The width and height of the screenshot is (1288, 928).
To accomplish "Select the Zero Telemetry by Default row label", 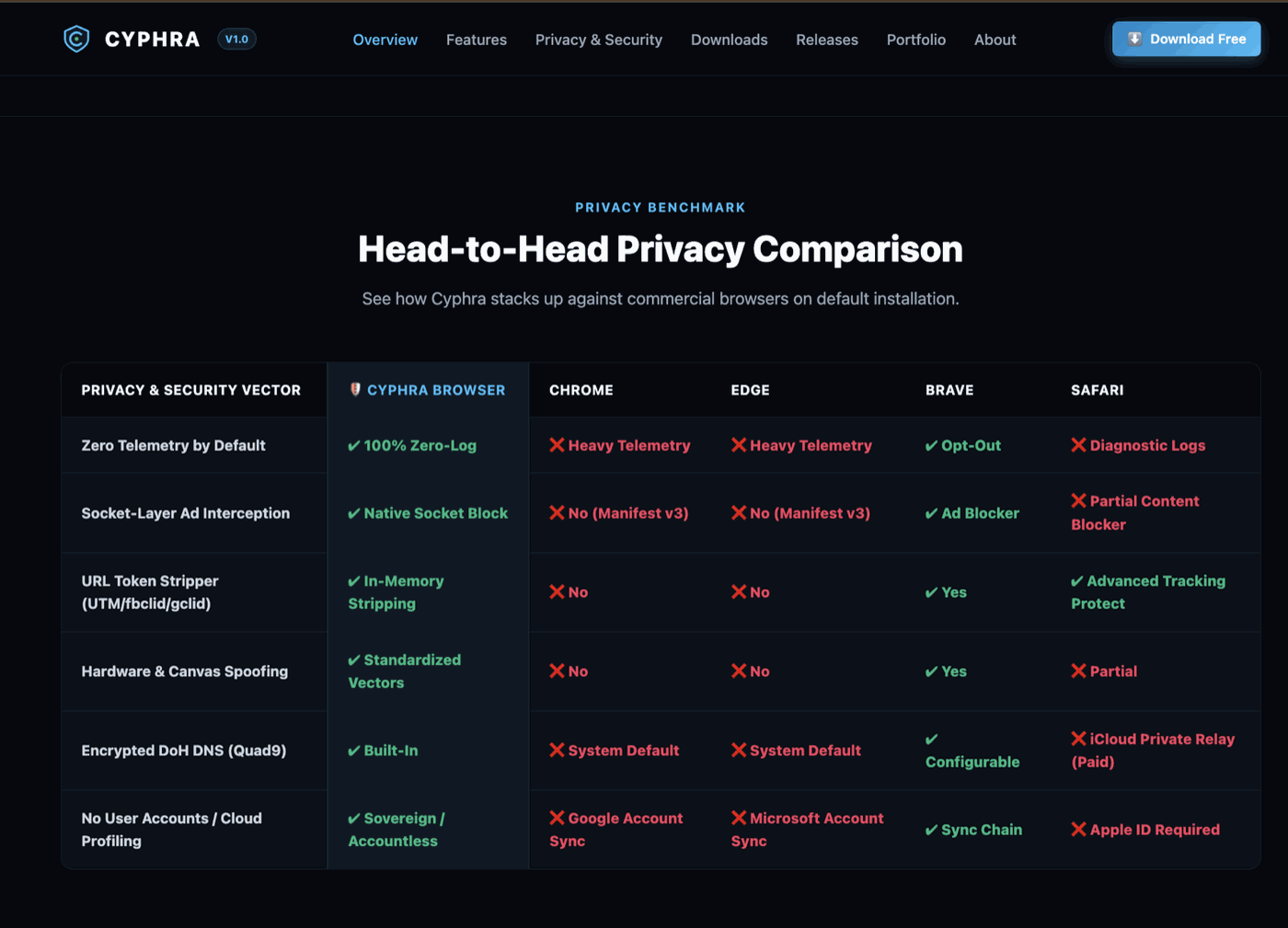I will click(173, 445).
